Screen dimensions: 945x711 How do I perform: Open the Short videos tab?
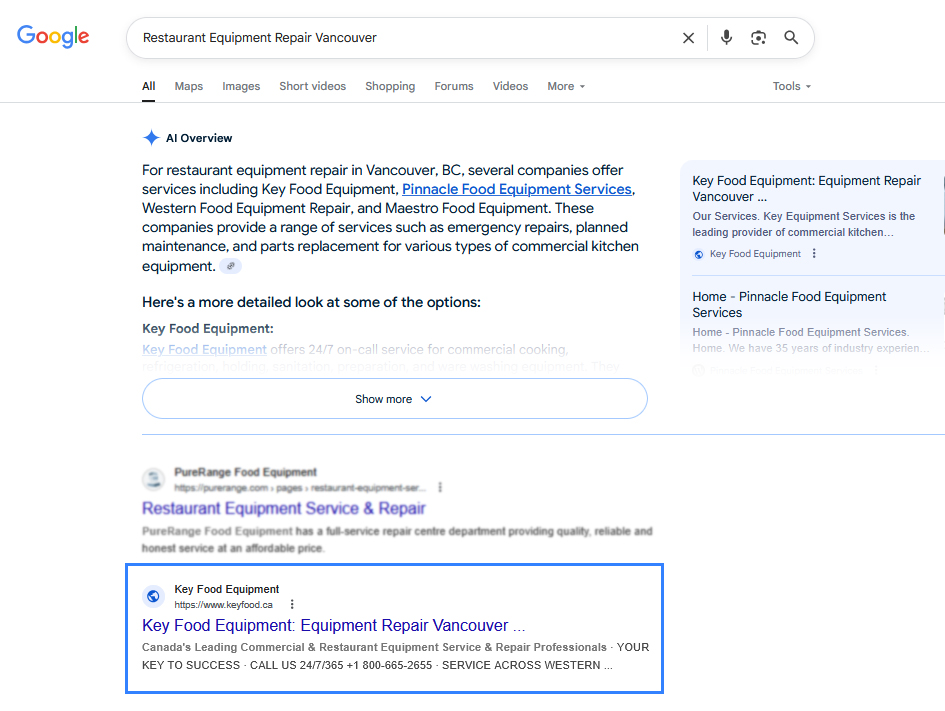point(312,86)
